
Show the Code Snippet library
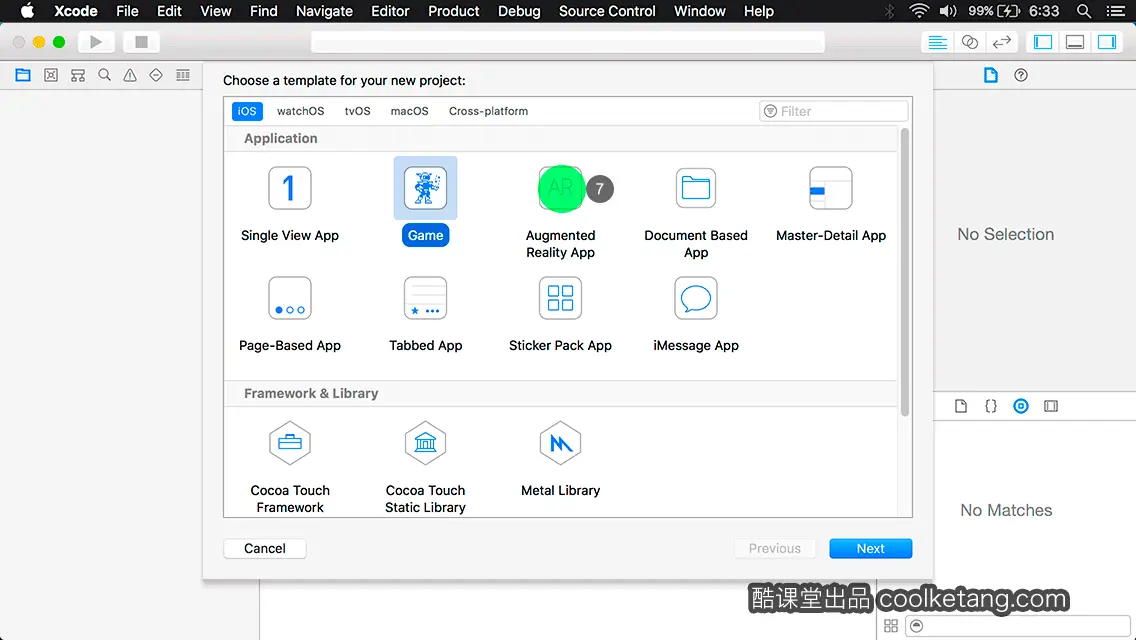[x=990, y=406]
